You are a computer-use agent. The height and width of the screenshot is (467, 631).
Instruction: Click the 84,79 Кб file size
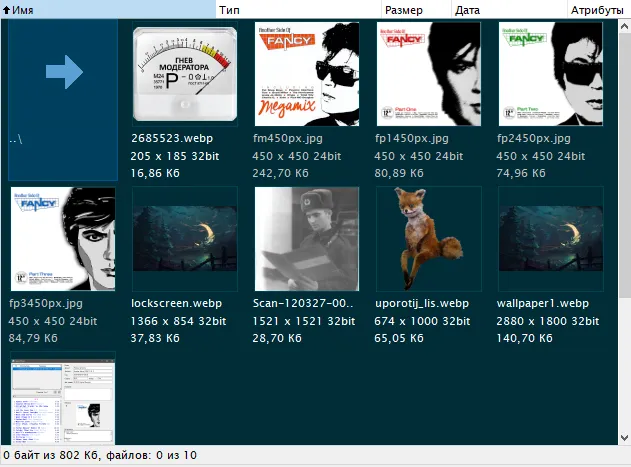click(x=33, y=338)
